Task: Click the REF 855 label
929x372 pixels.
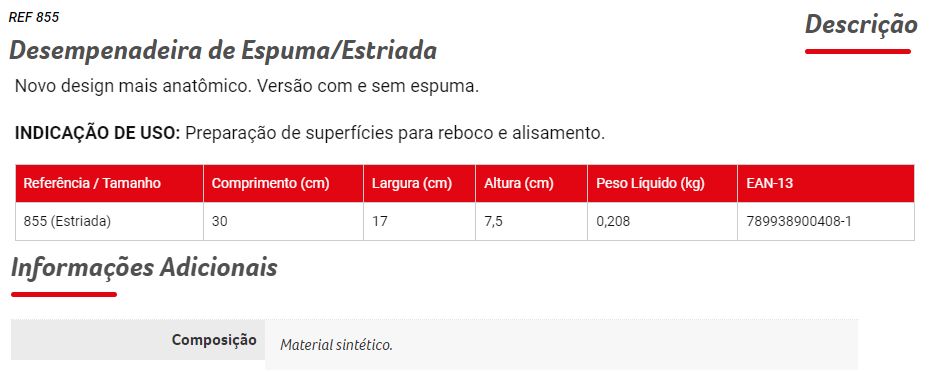Action: (34, 17)
